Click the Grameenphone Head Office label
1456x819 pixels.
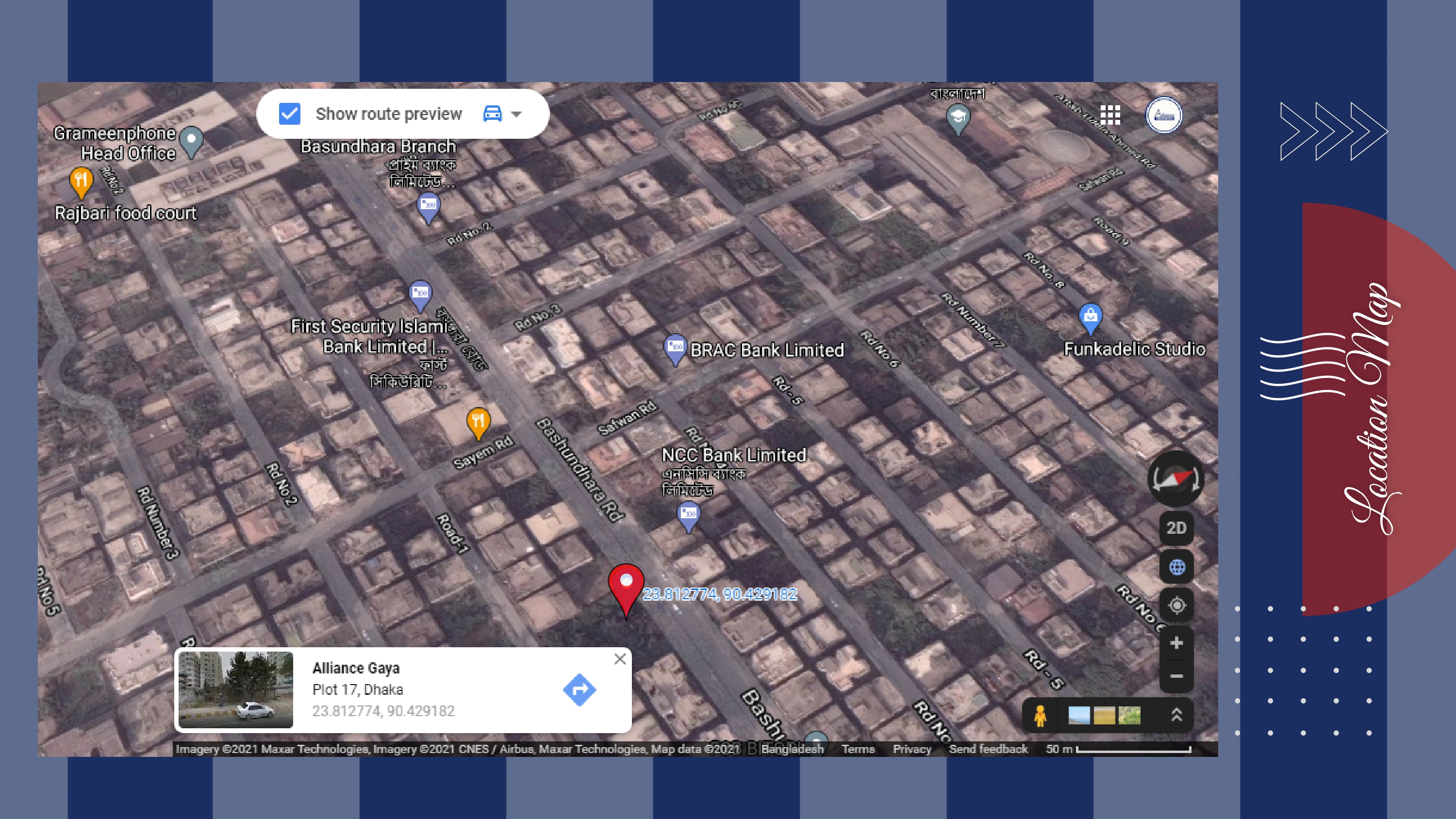coord(115,143)
